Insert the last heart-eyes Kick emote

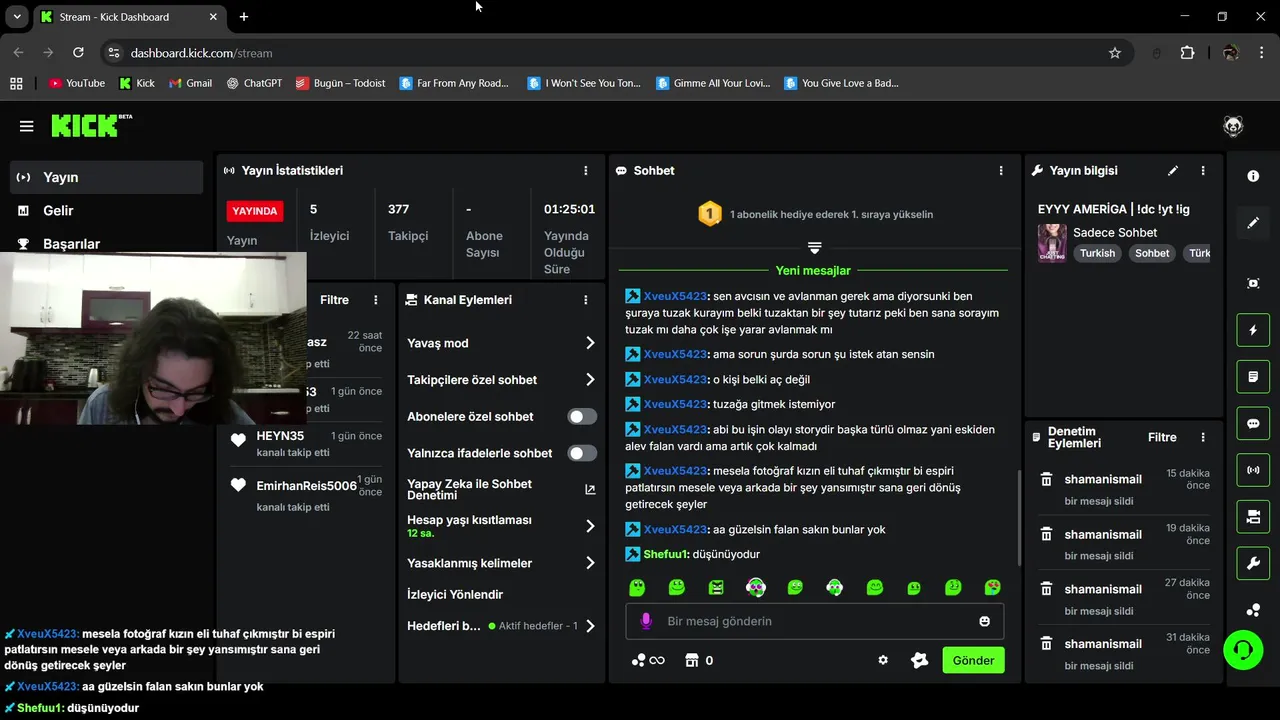(x=992, y=587)
